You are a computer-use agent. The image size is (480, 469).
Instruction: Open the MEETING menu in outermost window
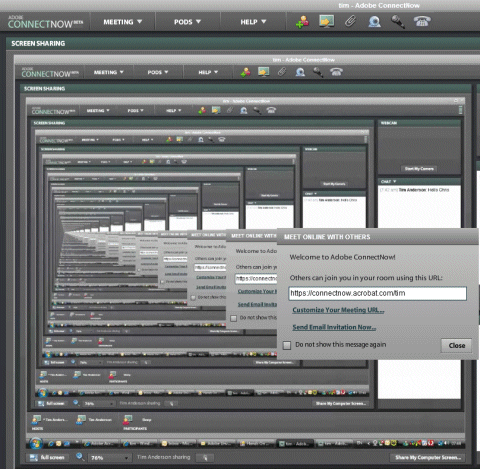click(x=122, y=22)
